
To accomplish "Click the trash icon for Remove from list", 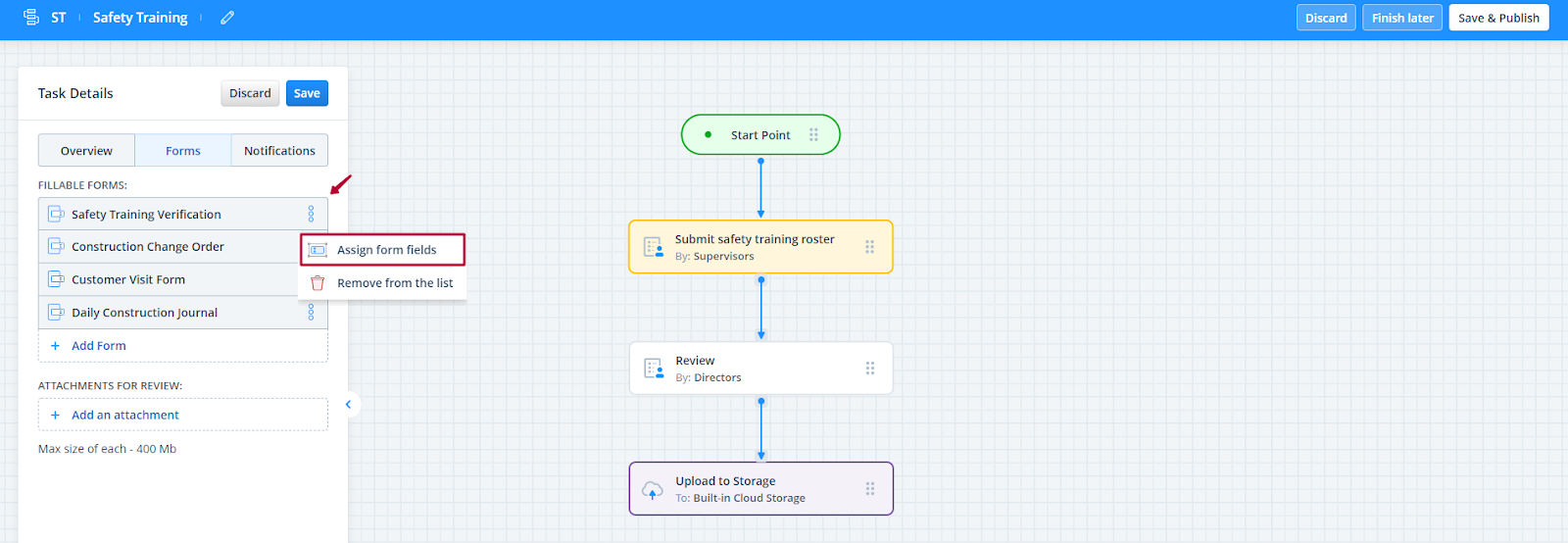I will point(318,283).
